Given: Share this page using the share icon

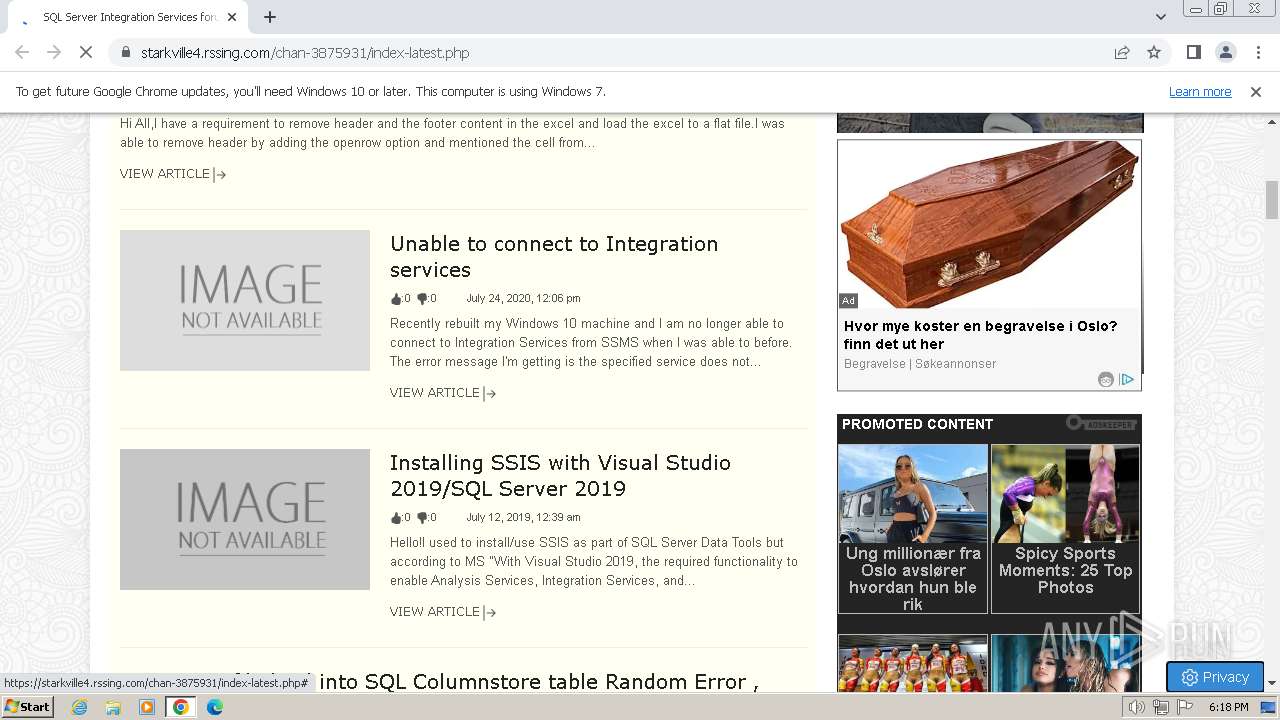Looking at the screenshot, I should click(1122, 52).
